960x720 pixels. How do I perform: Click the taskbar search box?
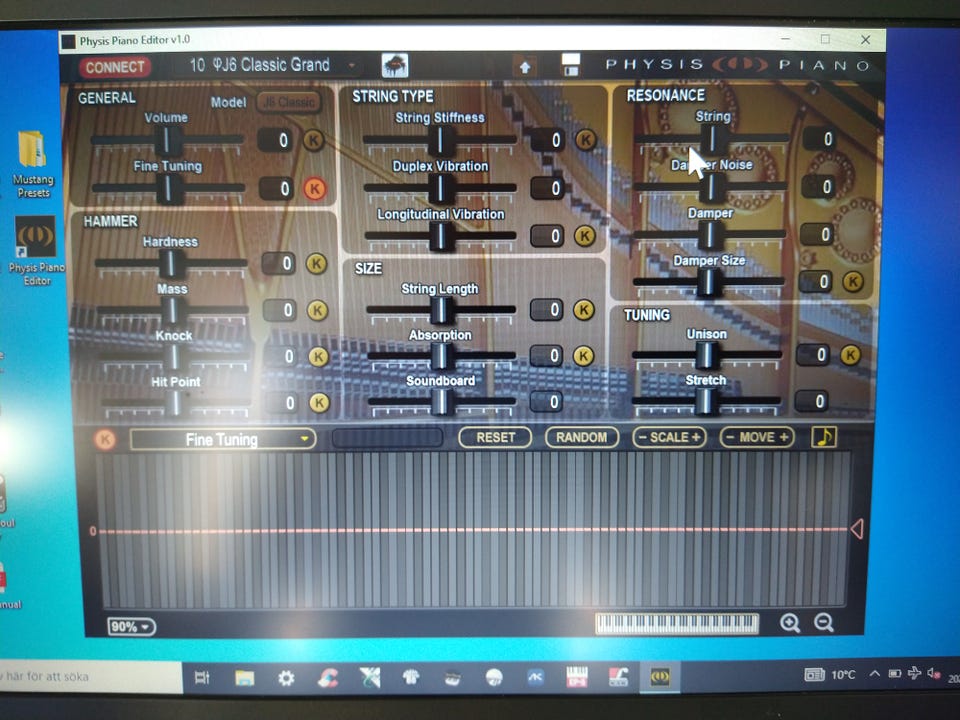click(91, 677)
